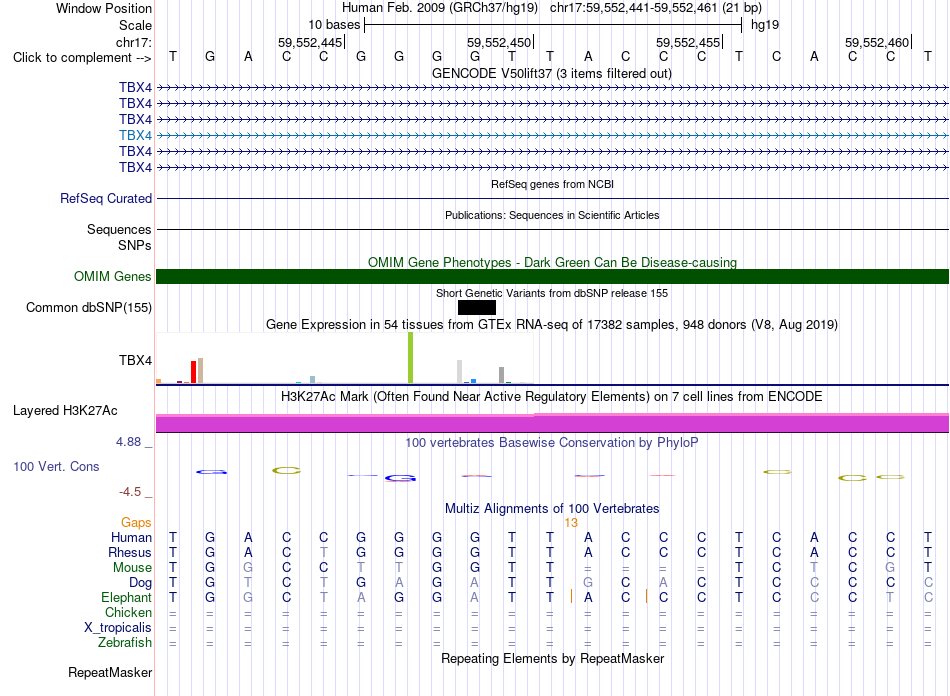The image size is (950, 696).
Task: Click the RepeatMasker track label
Action: [110, 673]
